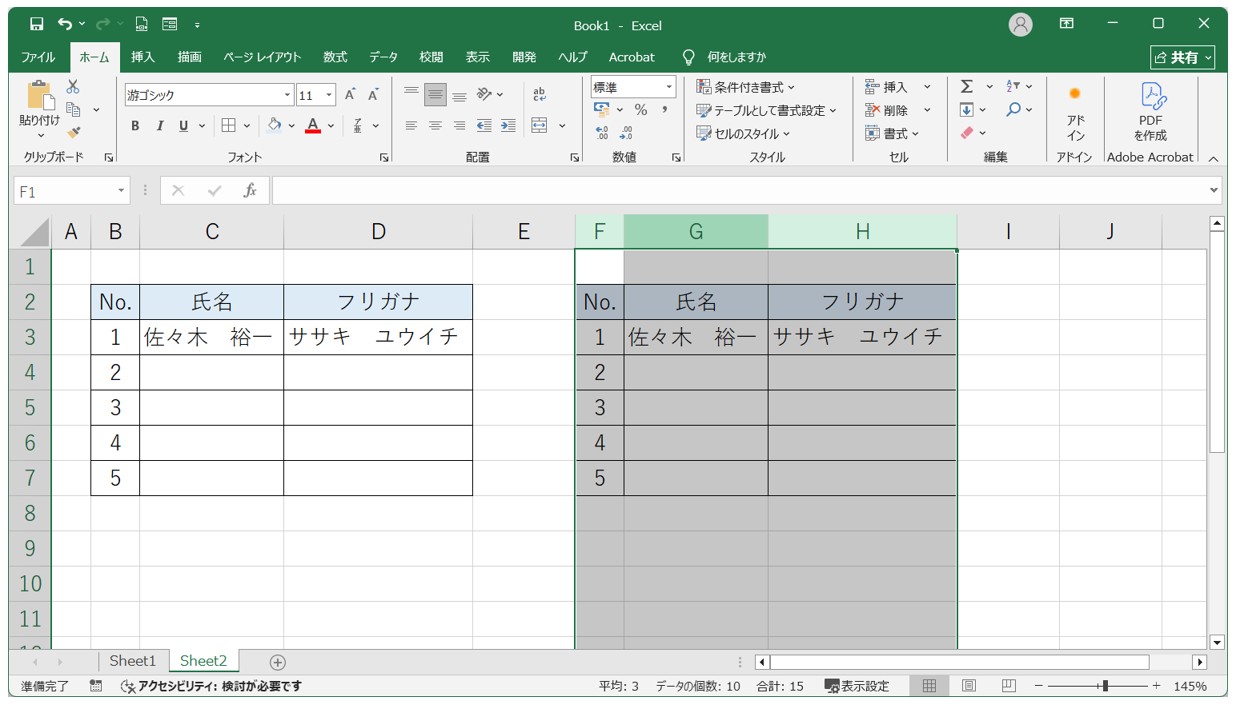Click the Clear eraser icon
This screenshot has width=1236, height=704.
(967, 133)
